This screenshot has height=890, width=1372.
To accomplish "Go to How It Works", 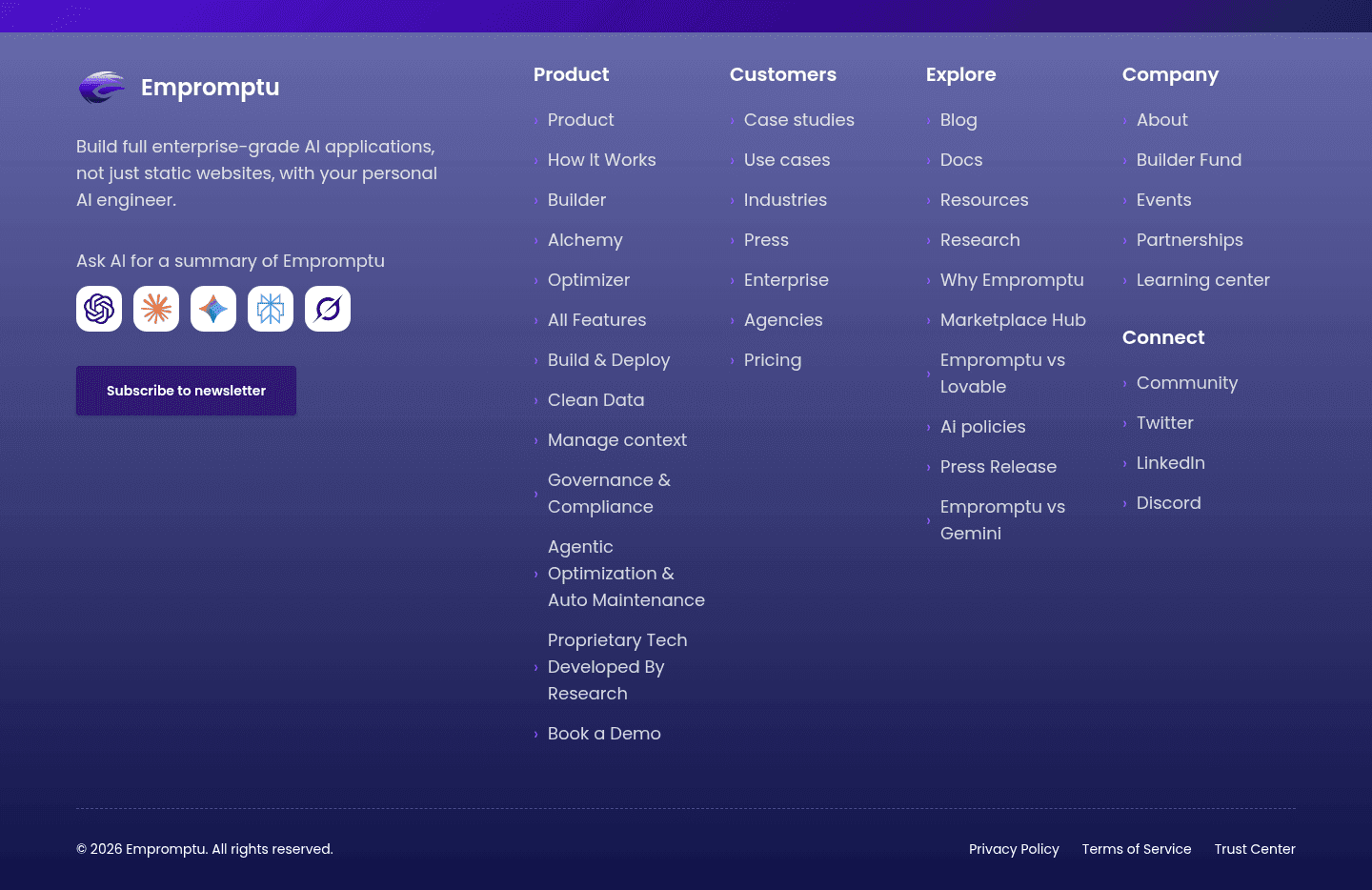I will pos(601,160).
